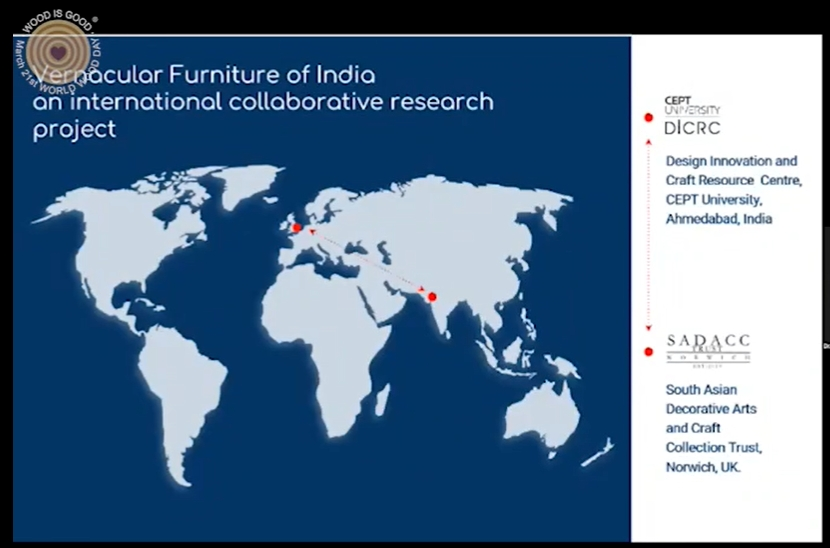Select the red dot beside the DICRC logo
Viewport: 830px width, 548px height.
pos(648,118)
